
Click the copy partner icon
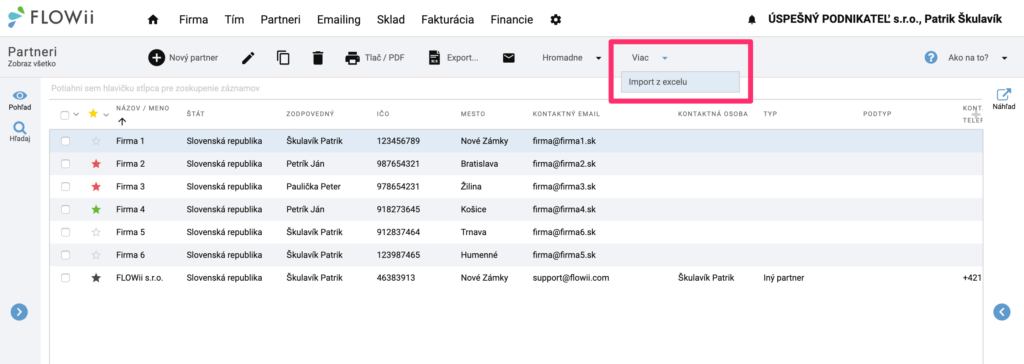click(x=283, y=58)
